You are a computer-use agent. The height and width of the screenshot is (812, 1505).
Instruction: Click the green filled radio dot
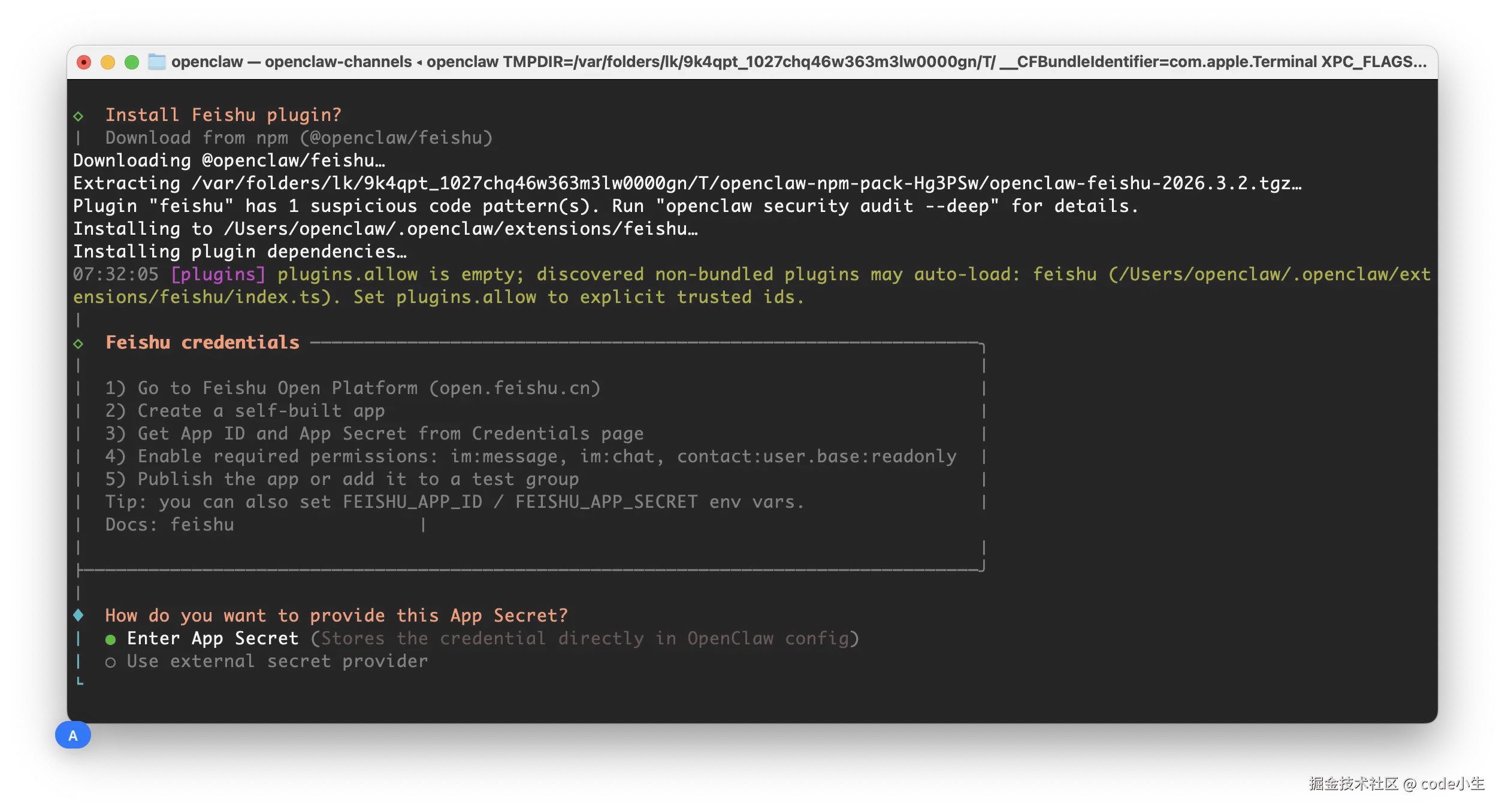(x=110, y=640)
